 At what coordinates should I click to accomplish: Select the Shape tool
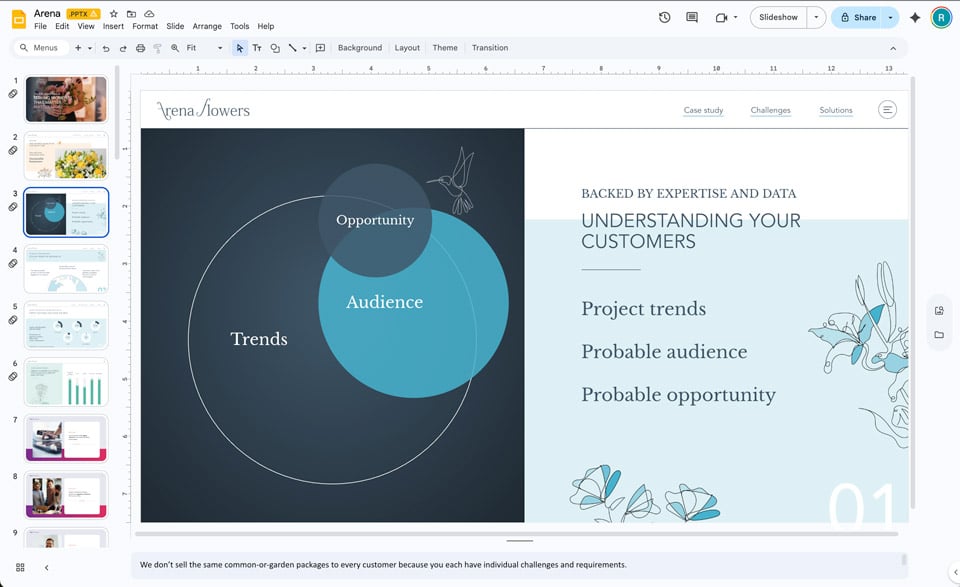[x=275, y=48]
